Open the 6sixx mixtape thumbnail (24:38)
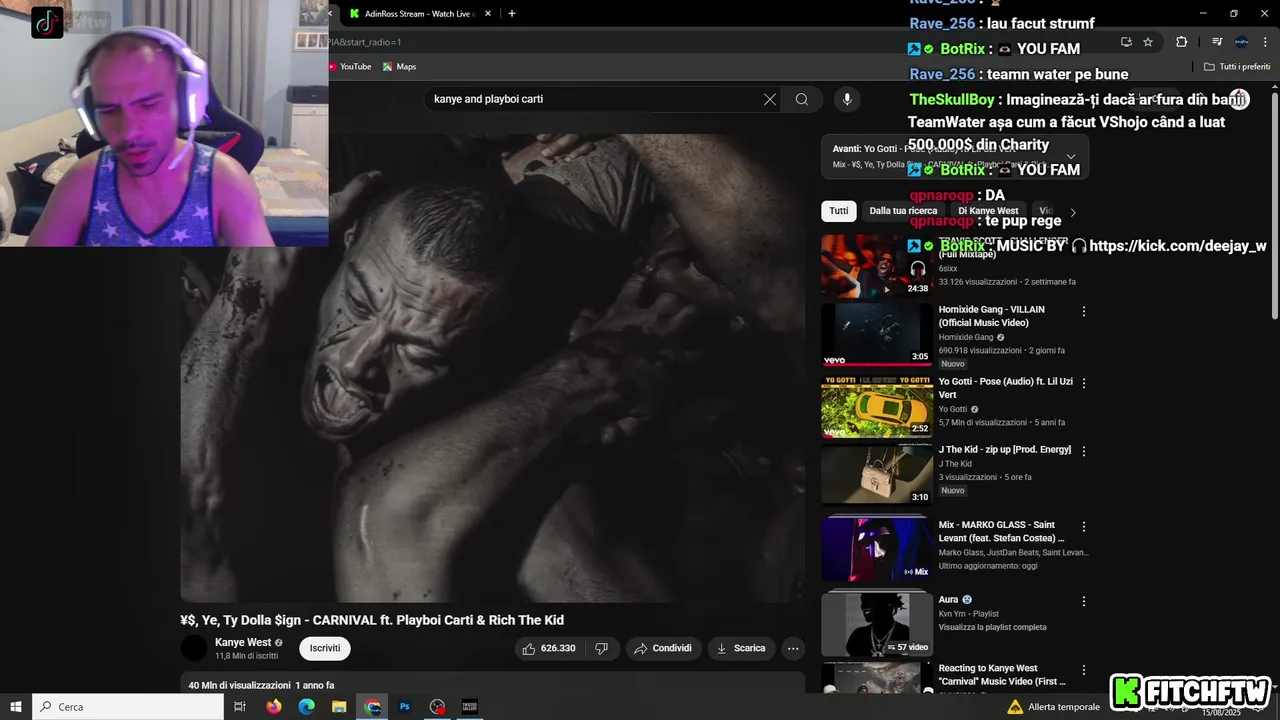Screen dimensions: 1280x720 coord(877,266)
